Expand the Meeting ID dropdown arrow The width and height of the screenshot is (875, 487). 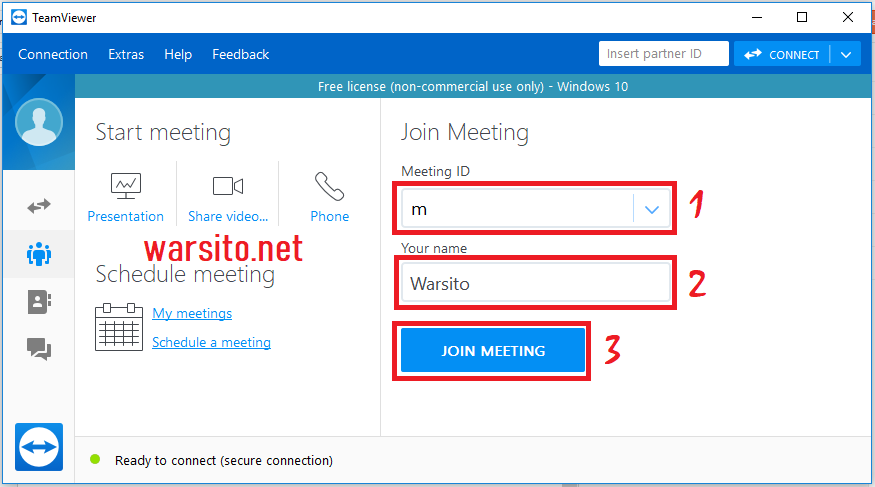click(x=652, y=209)
